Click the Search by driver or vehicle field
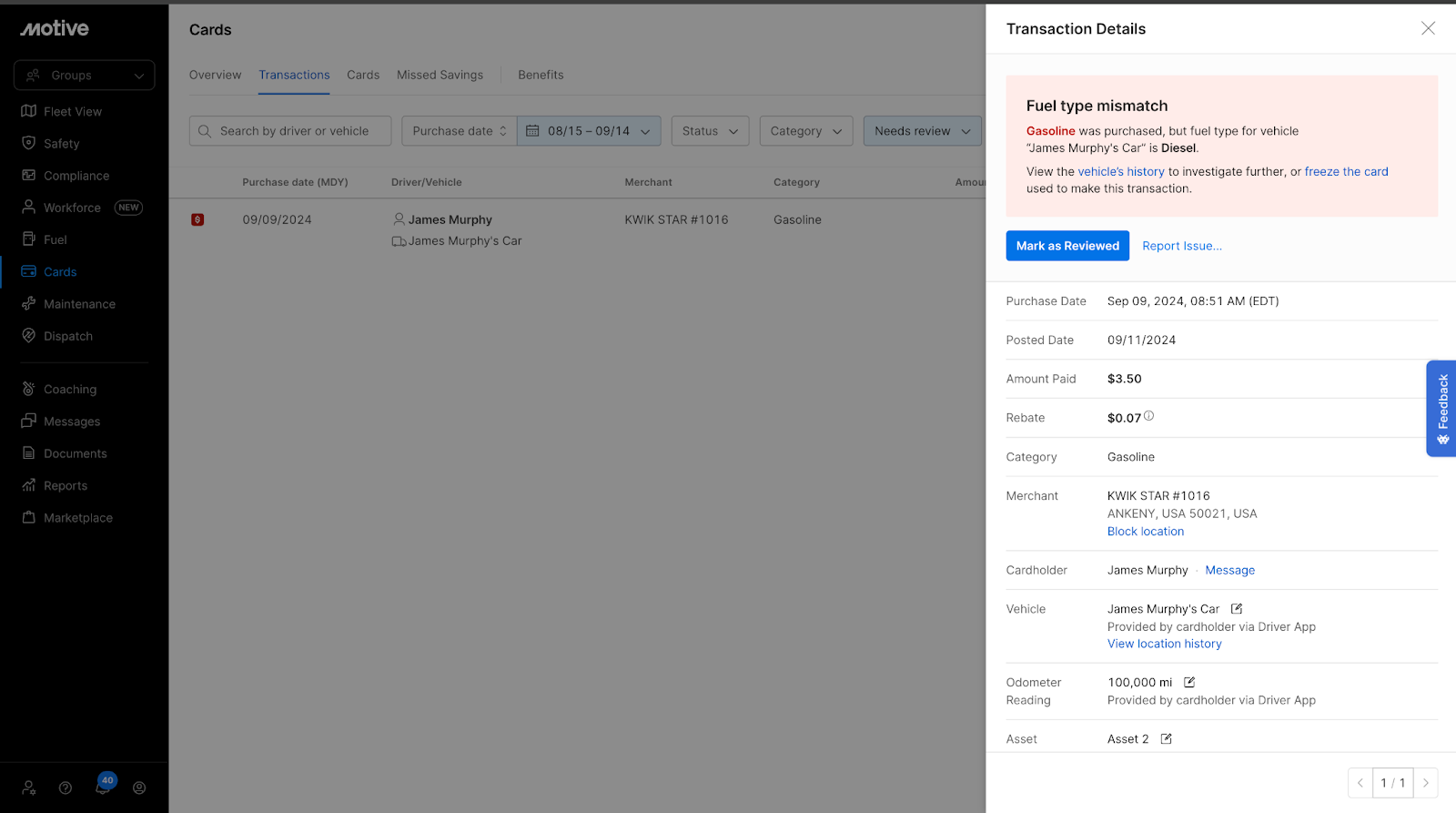This screenshot has width=1456, height=813. click(290, 131)
